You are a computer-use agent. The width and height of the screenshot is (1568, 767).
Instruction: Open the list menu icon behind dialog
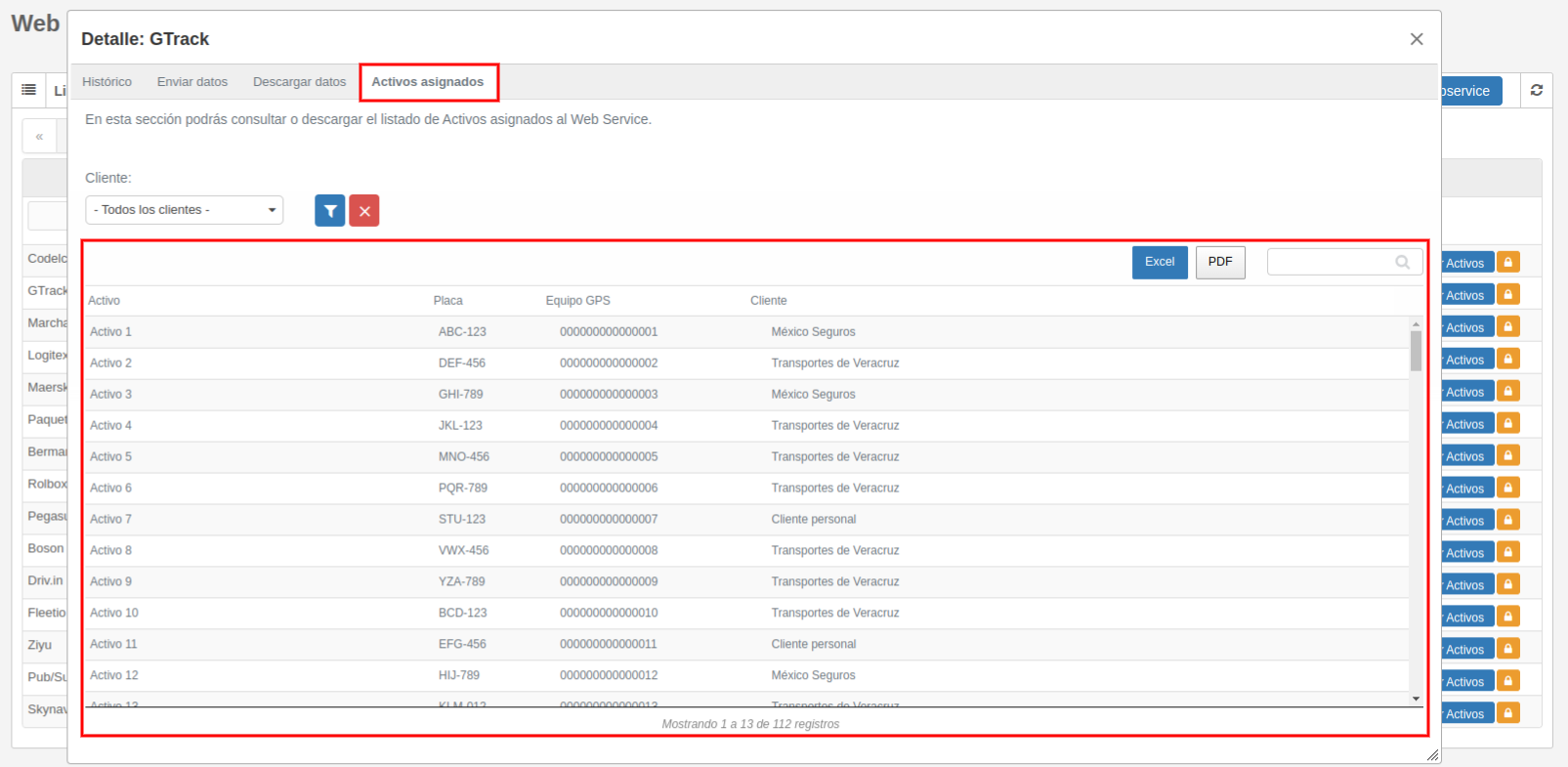29,90
